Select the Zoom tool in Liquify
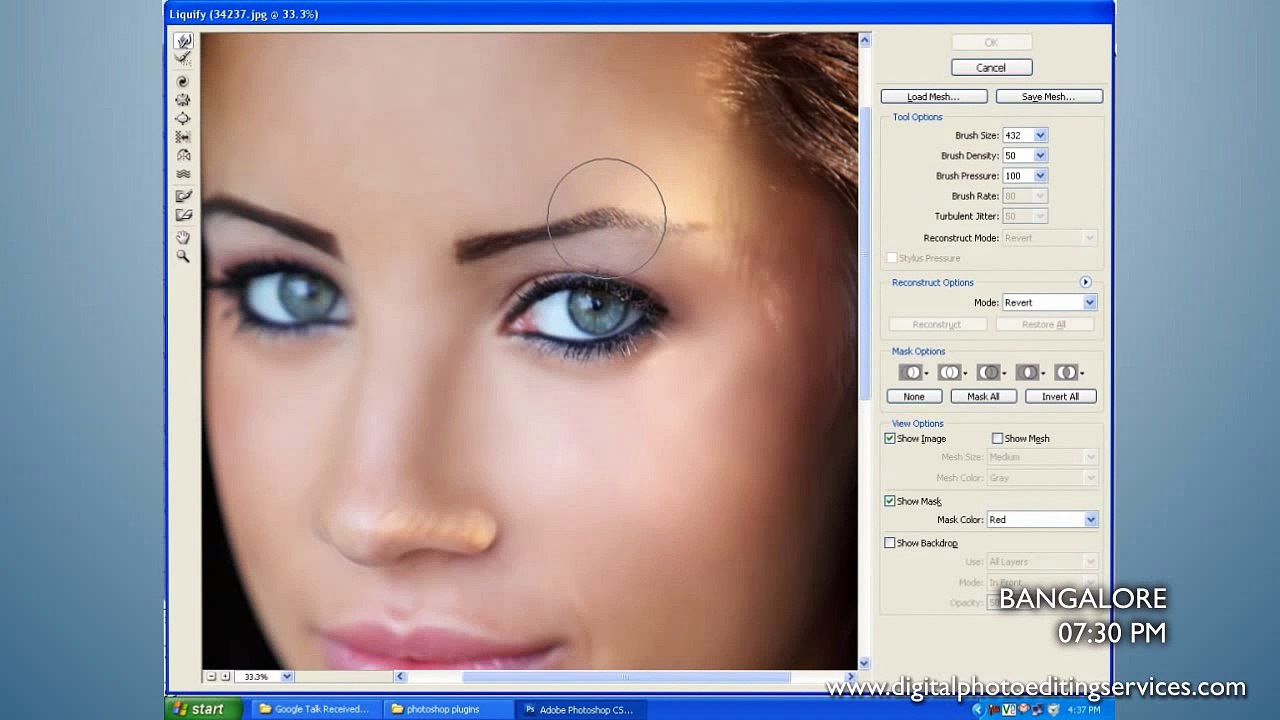Viewport: 1280px width, 720px height. click(x=183, y=257)
